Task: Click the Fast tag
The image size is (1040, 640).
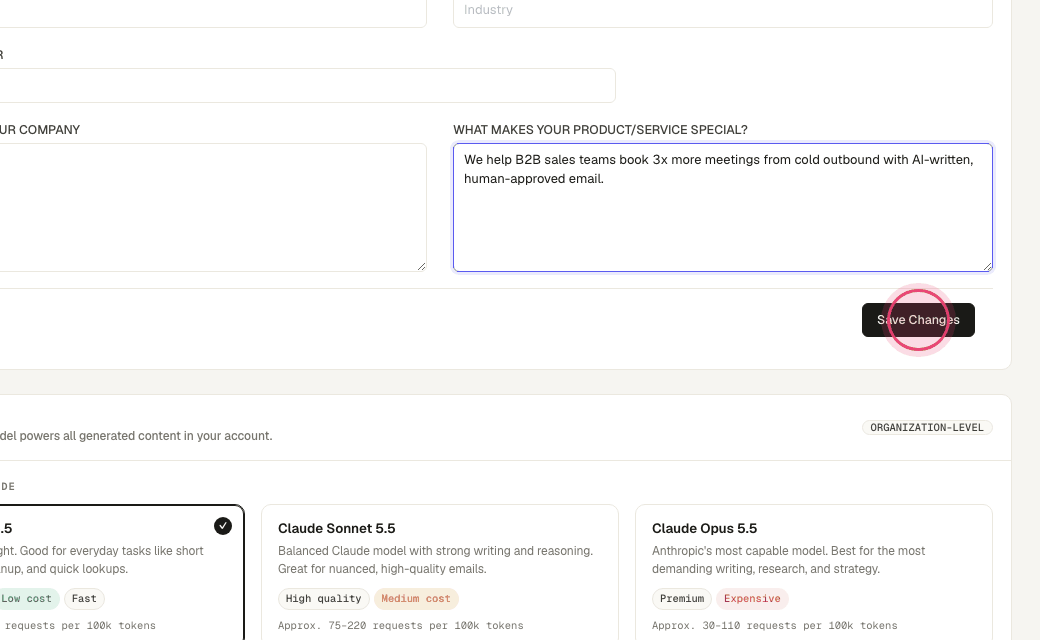Action: click(84, 599)
